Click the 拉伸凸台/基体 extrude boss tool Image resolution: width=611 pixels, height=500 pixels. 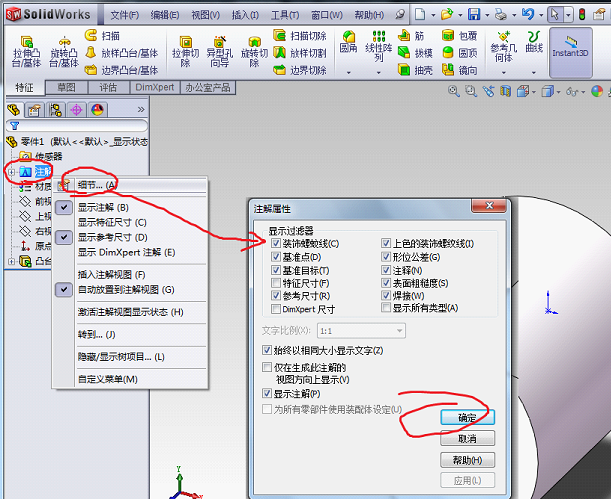(x=26, y=52)
